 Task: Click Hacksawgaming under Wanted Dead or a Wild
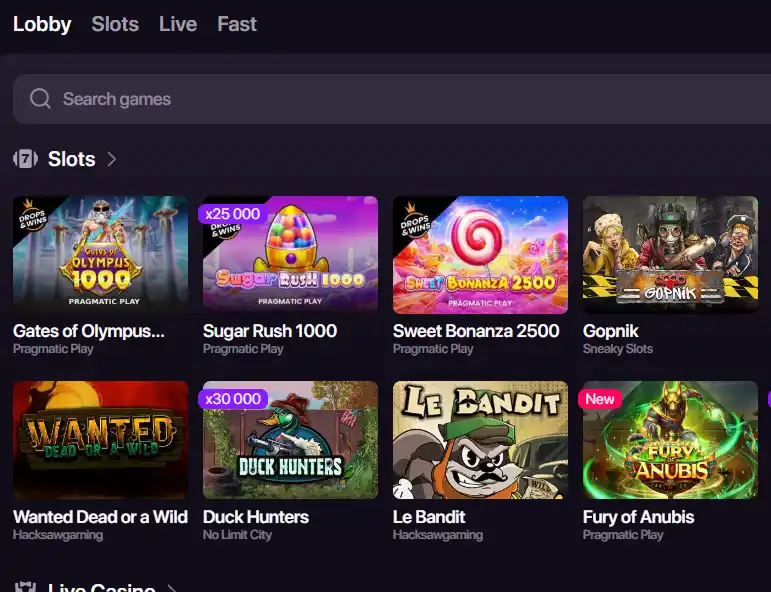tap(58, 534)
